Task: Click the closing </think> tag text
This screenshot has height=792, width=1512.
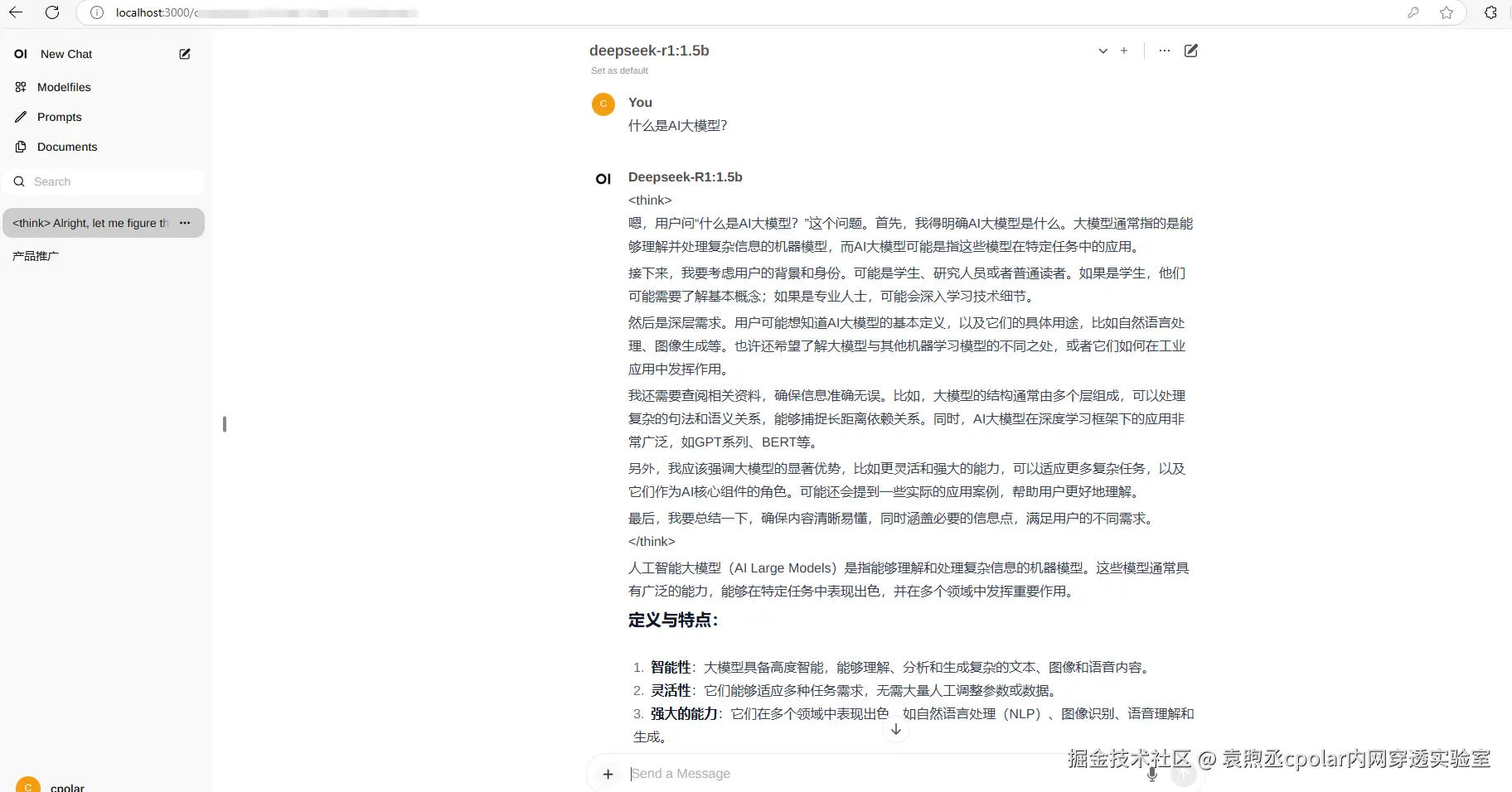Action: 652,542
